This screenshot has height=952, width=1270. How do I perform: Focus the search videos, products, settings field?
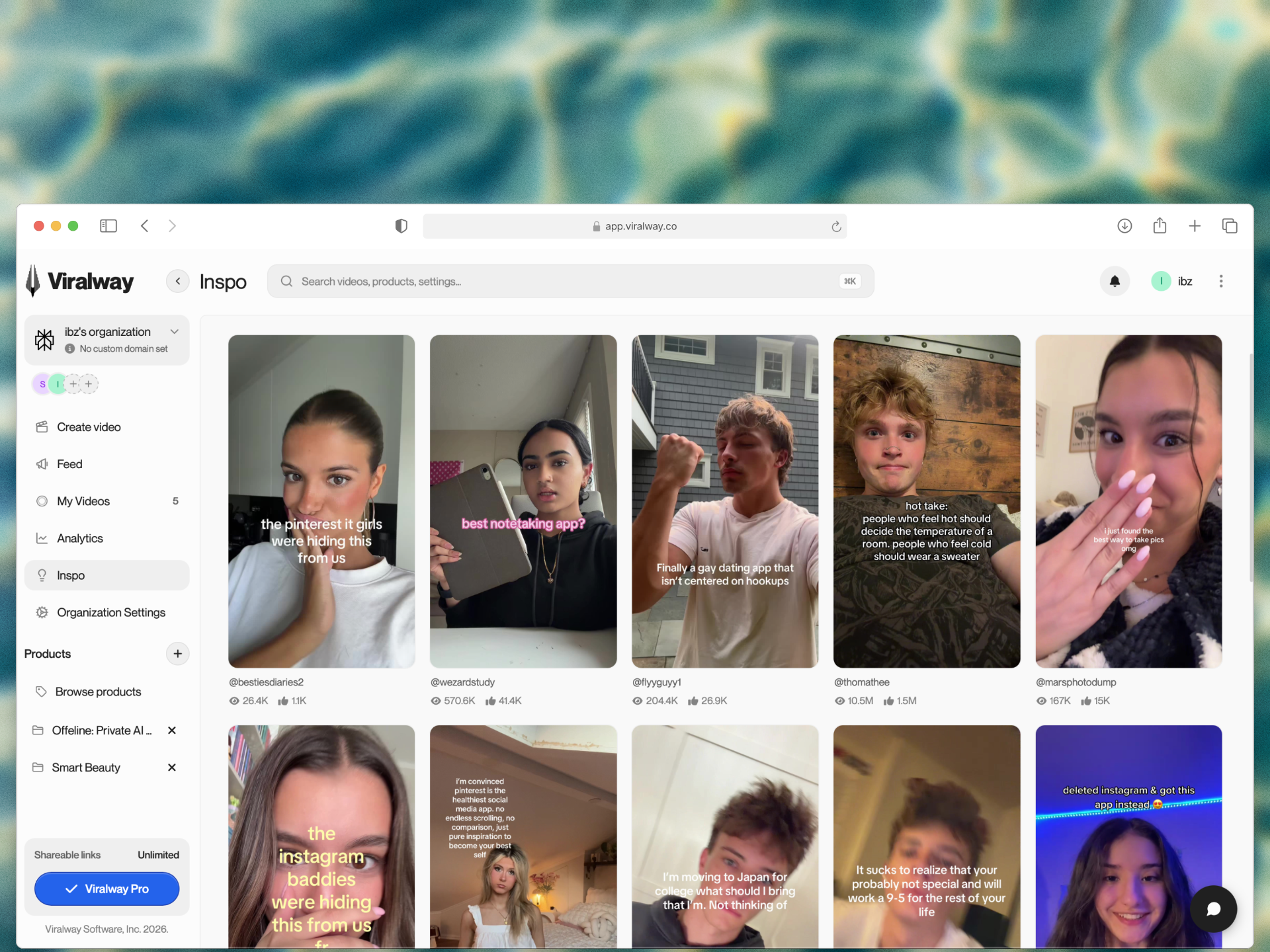570,281
